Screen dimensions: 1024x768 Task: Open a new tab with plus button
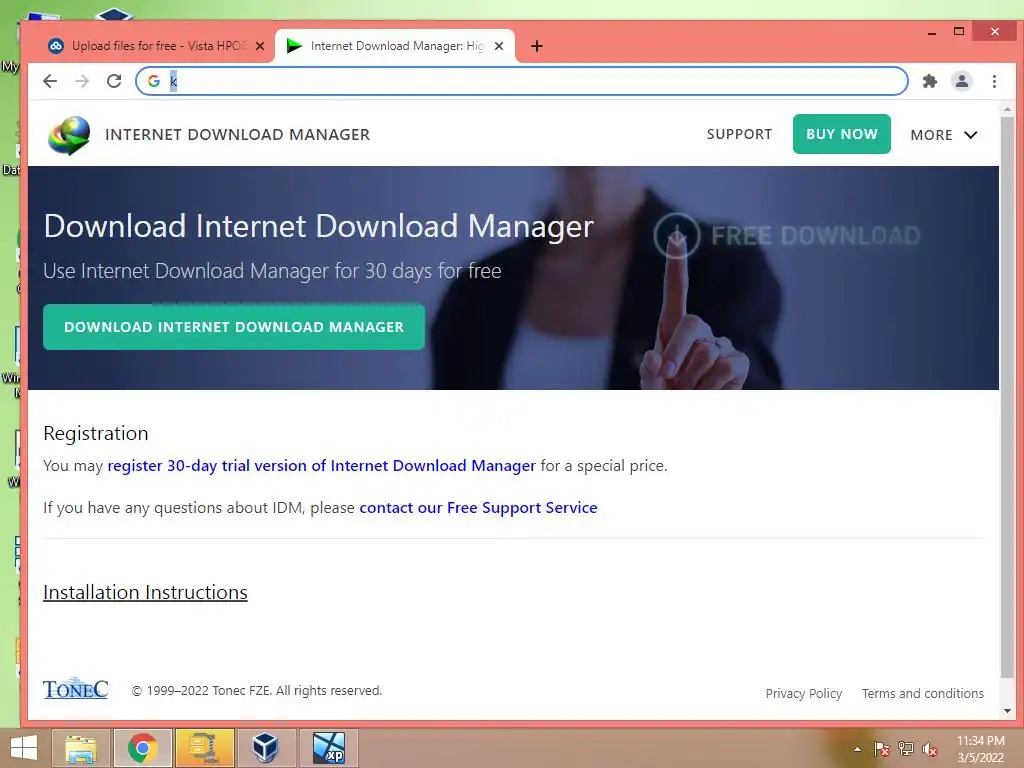pos(537,46)
